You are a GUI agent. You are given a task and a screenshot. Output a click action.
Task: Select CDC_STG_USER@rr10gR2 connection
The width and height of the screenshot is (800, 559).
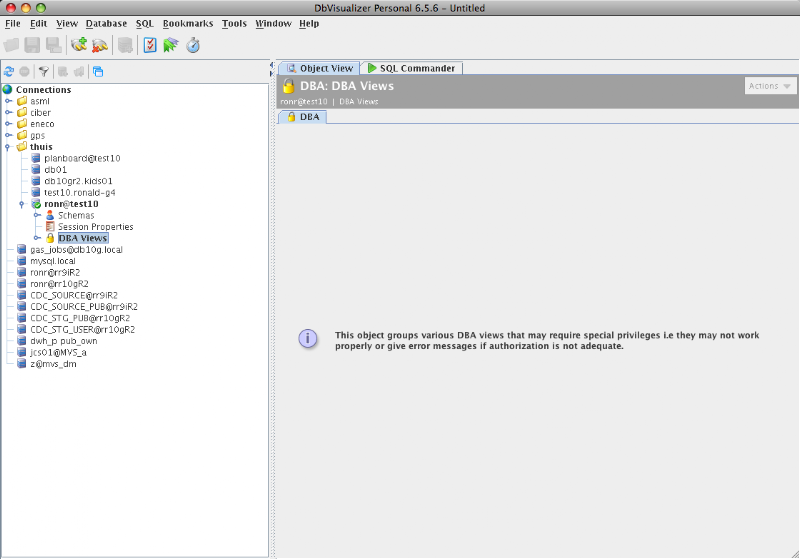[83, 329]
